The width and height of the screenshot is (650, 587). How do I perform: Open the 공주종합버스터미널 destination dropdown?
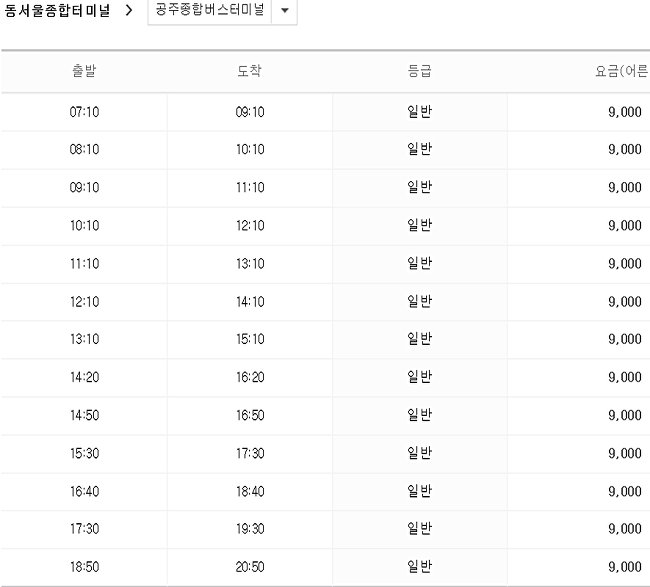click(222, 10)
